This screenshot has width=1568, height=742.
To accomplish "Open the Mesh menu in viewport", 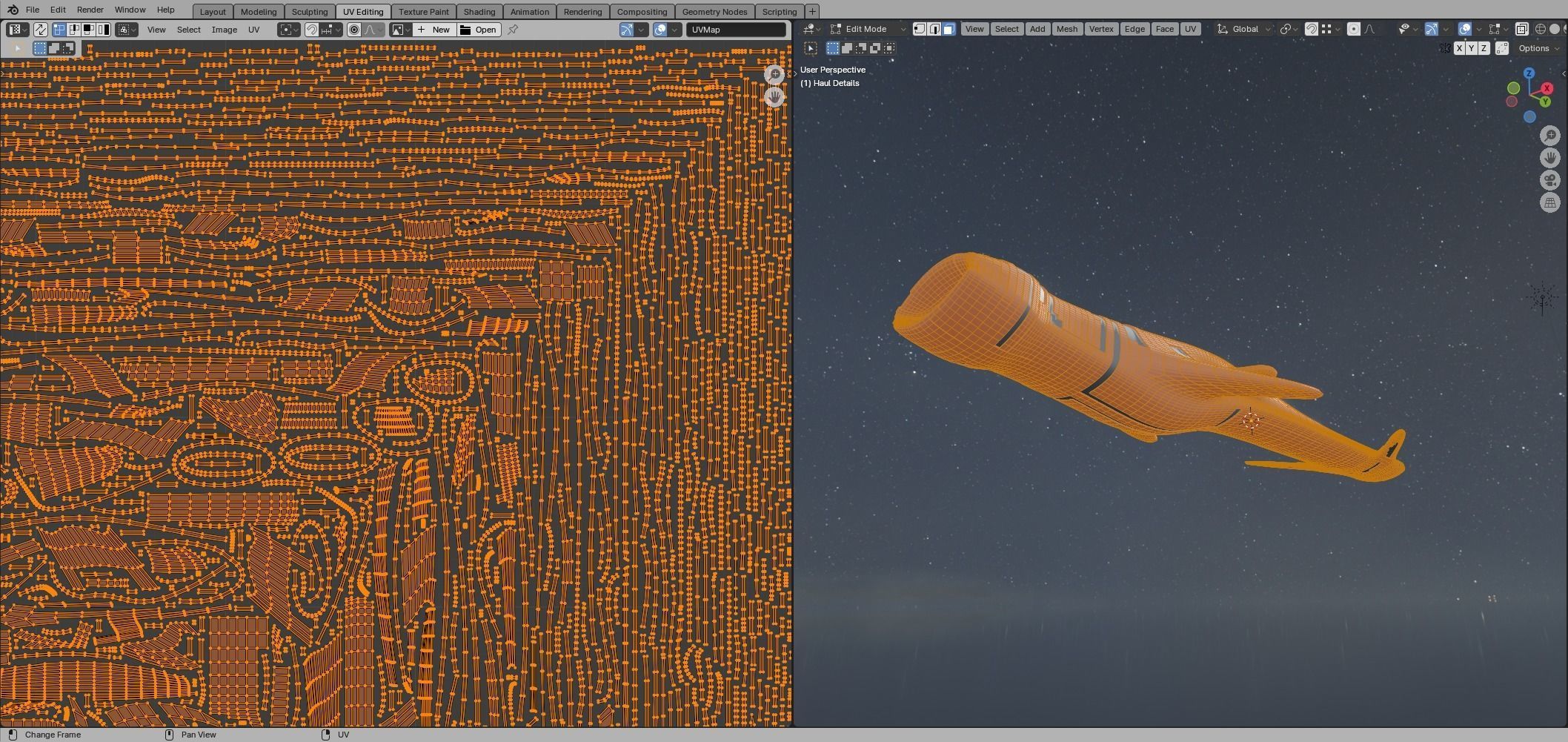I will 1066,29.
